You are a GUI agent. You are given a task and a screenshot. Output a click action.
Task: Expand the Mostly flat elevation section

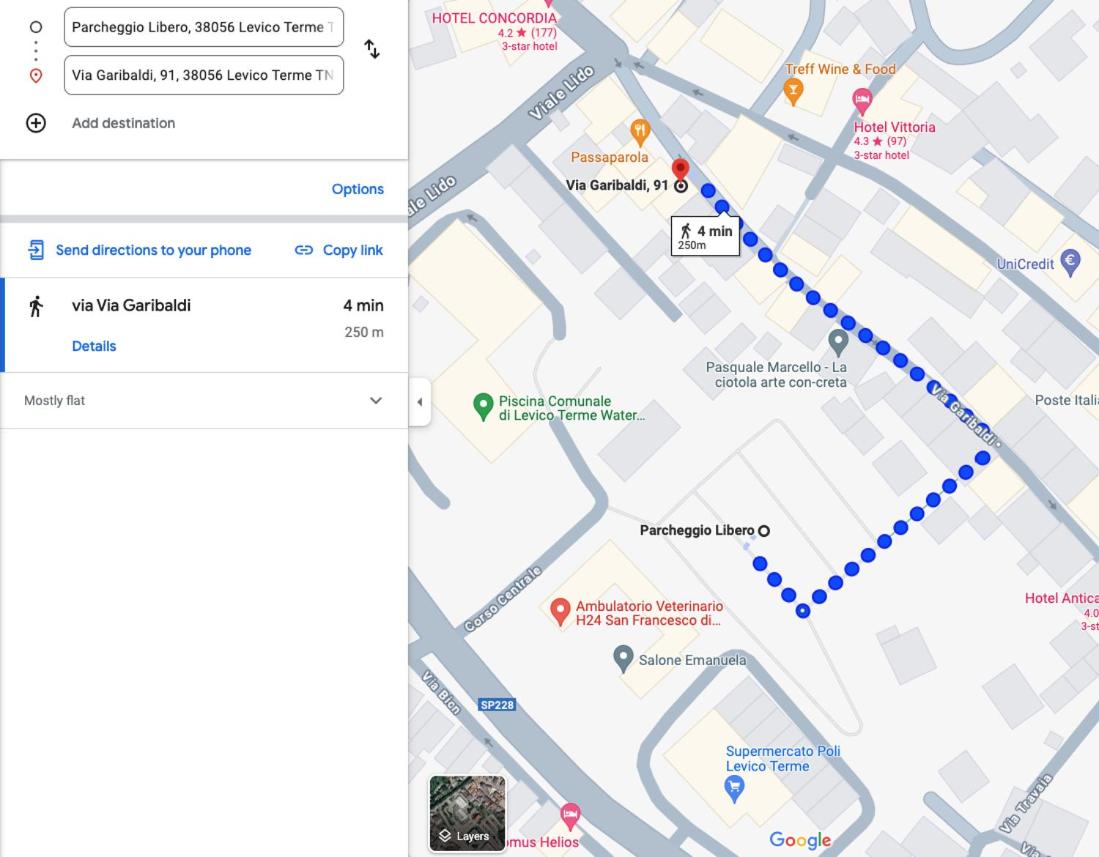pyautogui.click(x=204, y=401)
